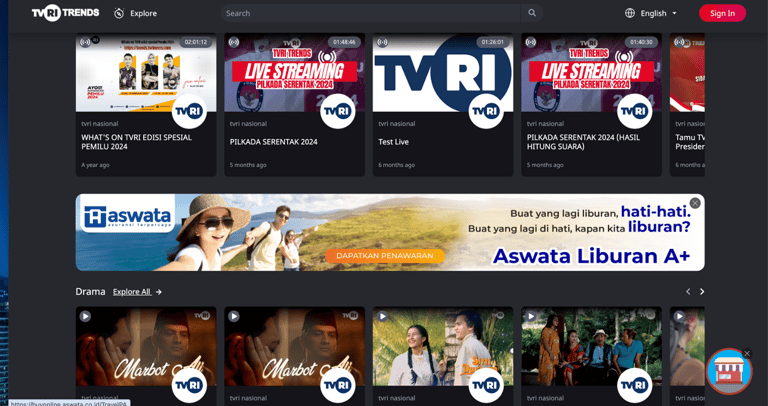Image resolution: width=768 pixels, height=406 pixels.
Task: Open the 01:48:46 Pilkada Serentak 2024 thumbnail
Action: pos(294,72)
